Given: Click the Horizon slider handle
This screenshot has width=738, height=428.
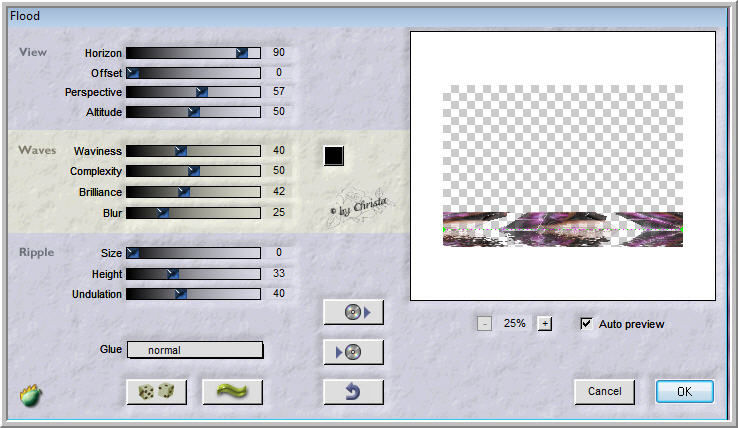Looking at the screenshot, I should coord(241,53).
